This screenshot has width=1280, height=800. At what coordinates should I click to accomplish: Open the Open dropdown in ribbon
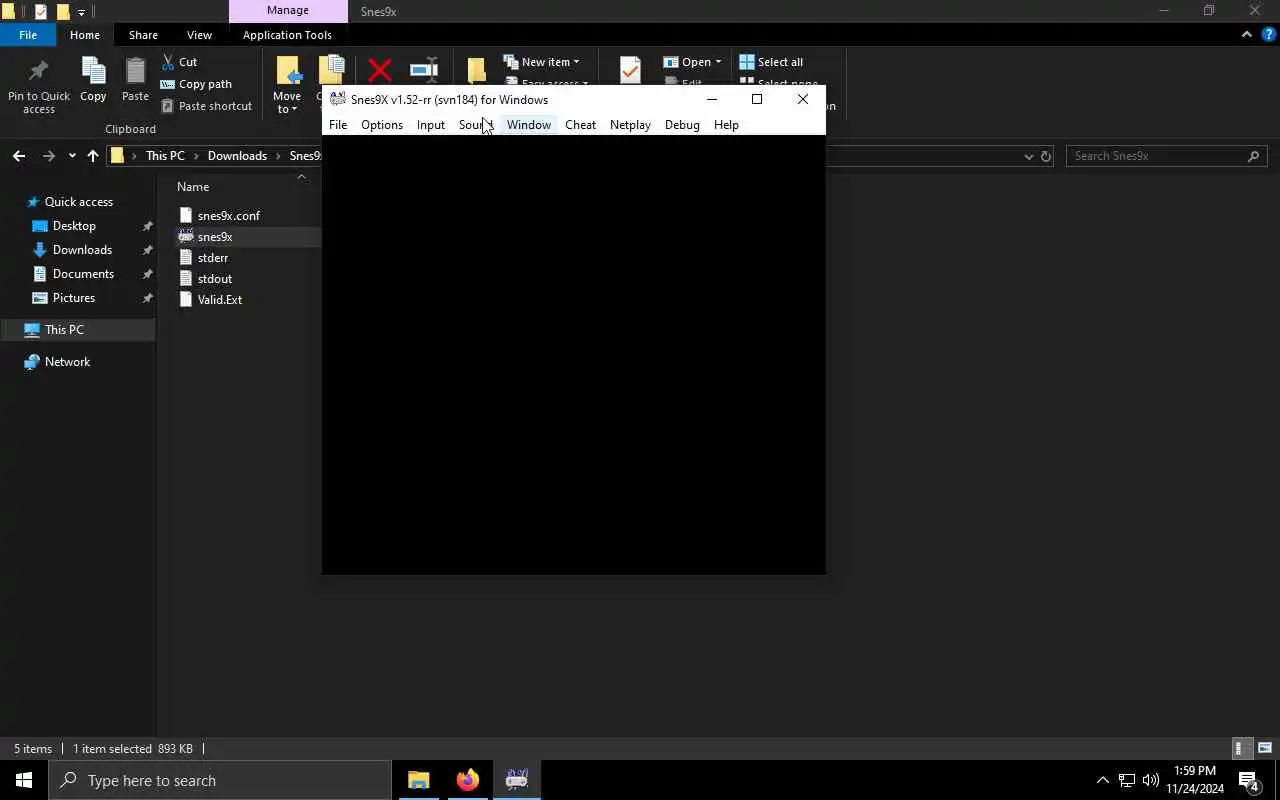(692, 62)
